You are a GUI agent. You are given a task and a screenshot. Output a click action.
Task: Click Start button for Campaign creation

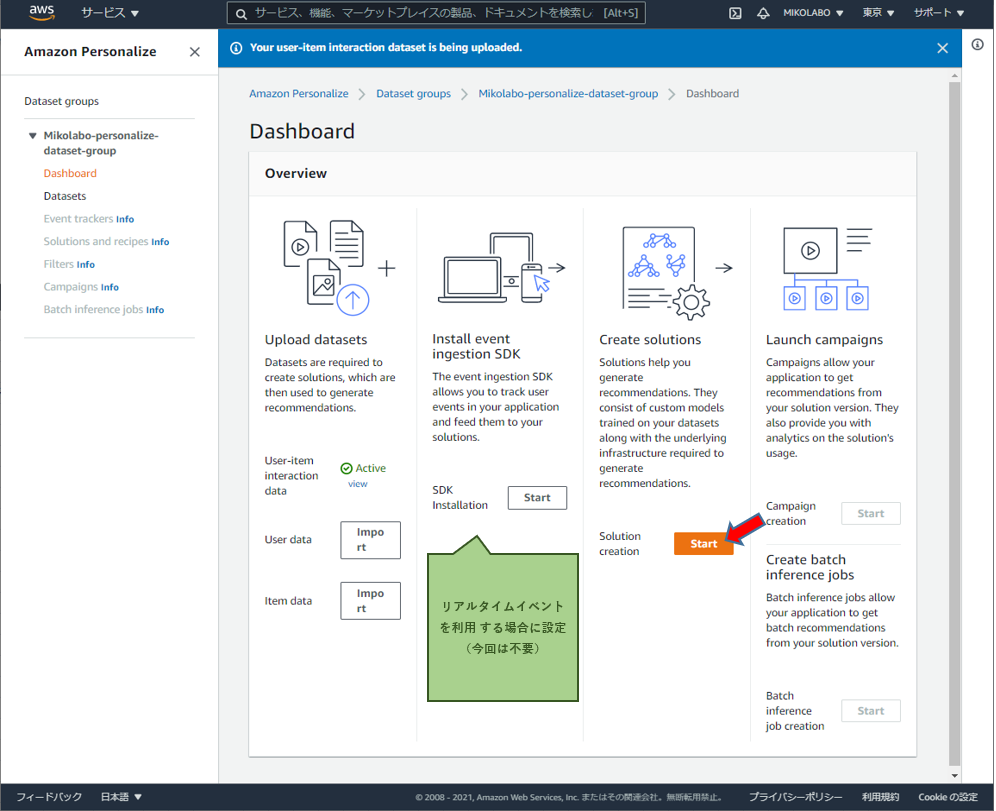[x=871, y=514]
